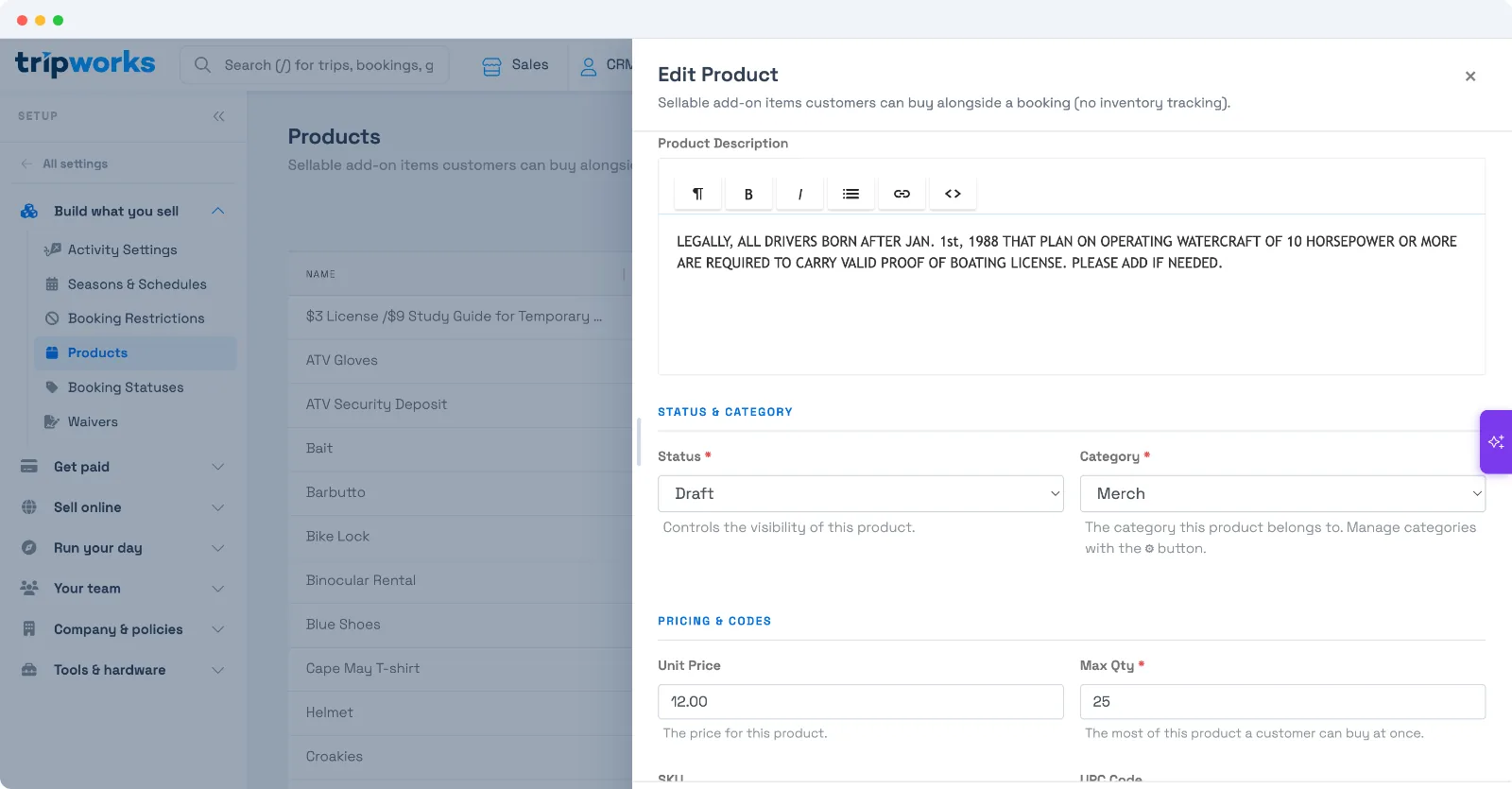Expand the Get paid section chevron
The width and height of the screenshot is (1512, 789).
point(218,467)
